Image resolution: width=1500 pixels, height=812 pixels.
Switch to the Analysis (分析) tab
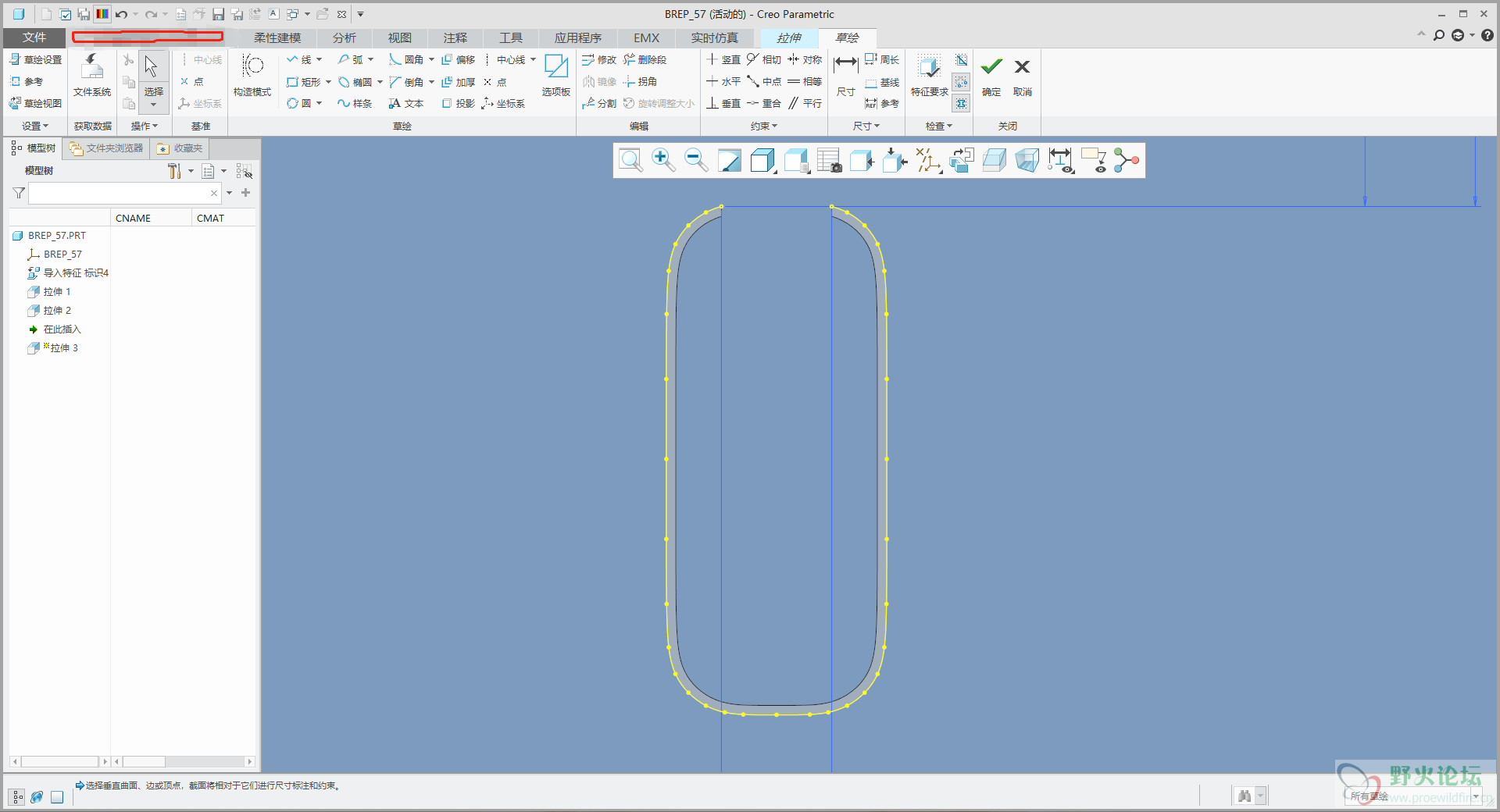[345, 37]
